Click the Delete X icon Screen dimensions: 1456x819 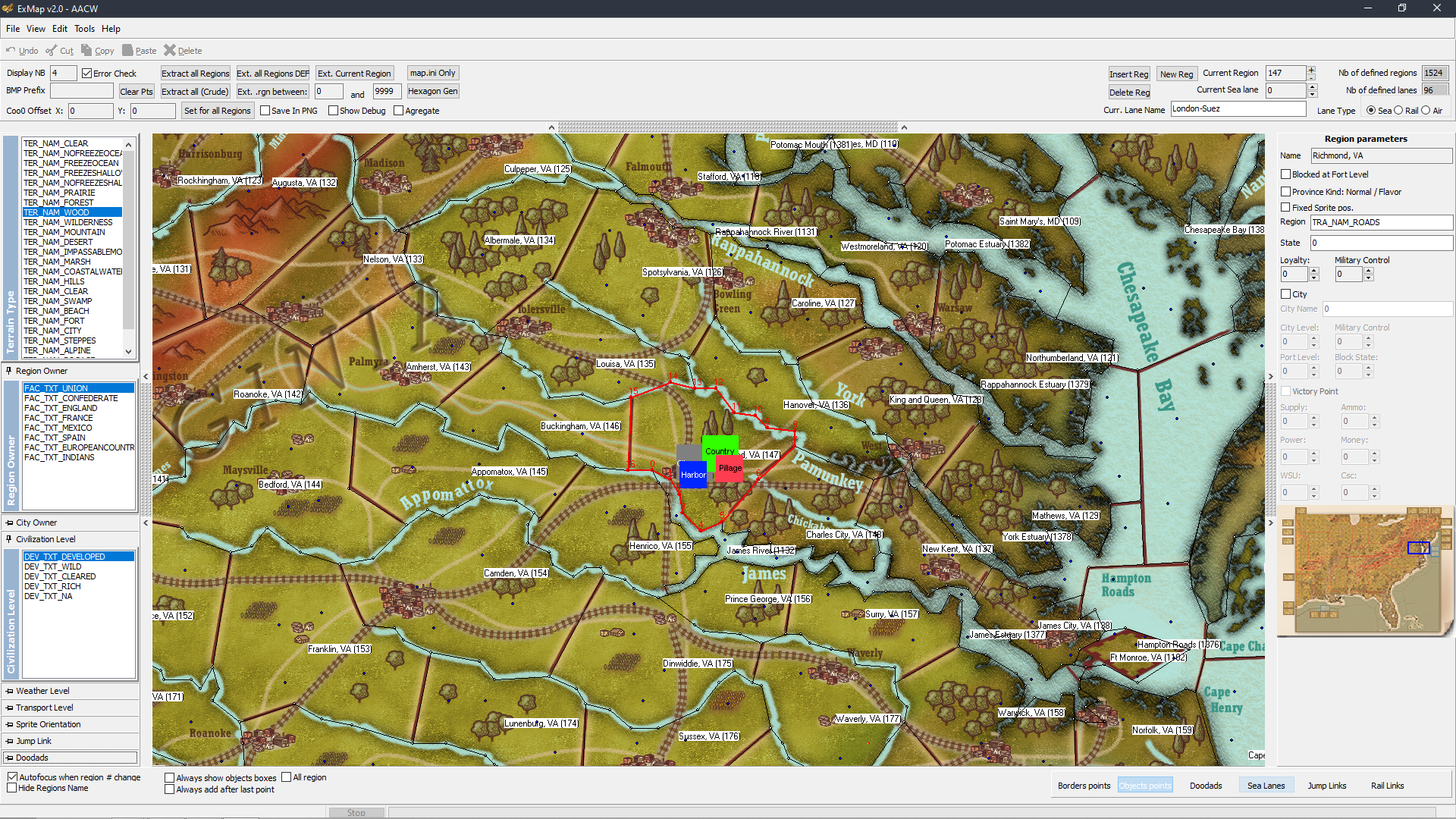tap(170, 51)
